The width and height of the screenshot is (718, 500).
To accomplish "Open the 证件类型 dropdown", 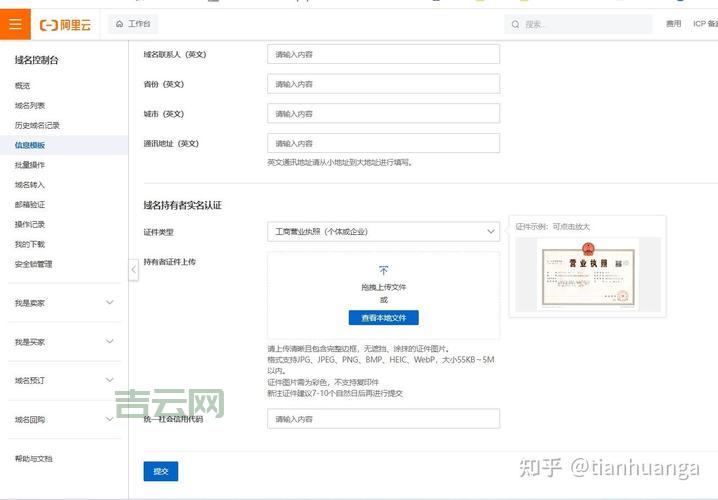I will [x=383, y=232].
